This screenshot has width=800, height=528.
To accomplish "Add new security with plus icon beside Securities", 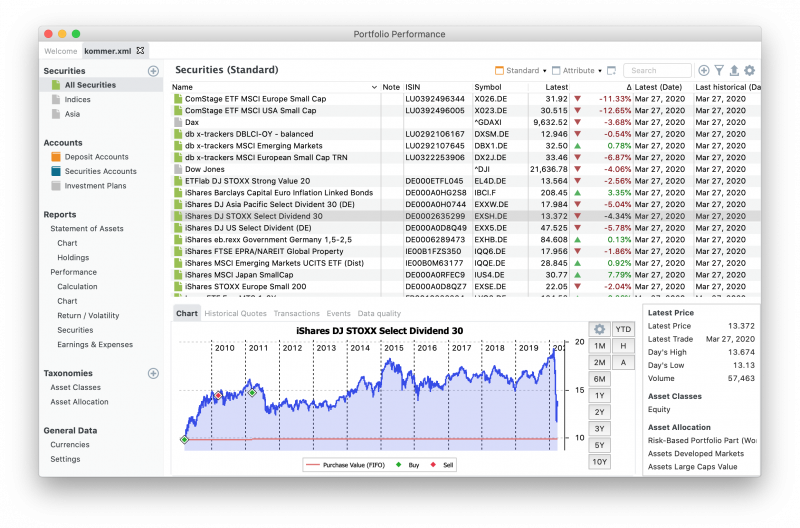I will click(x=153, y=71).
